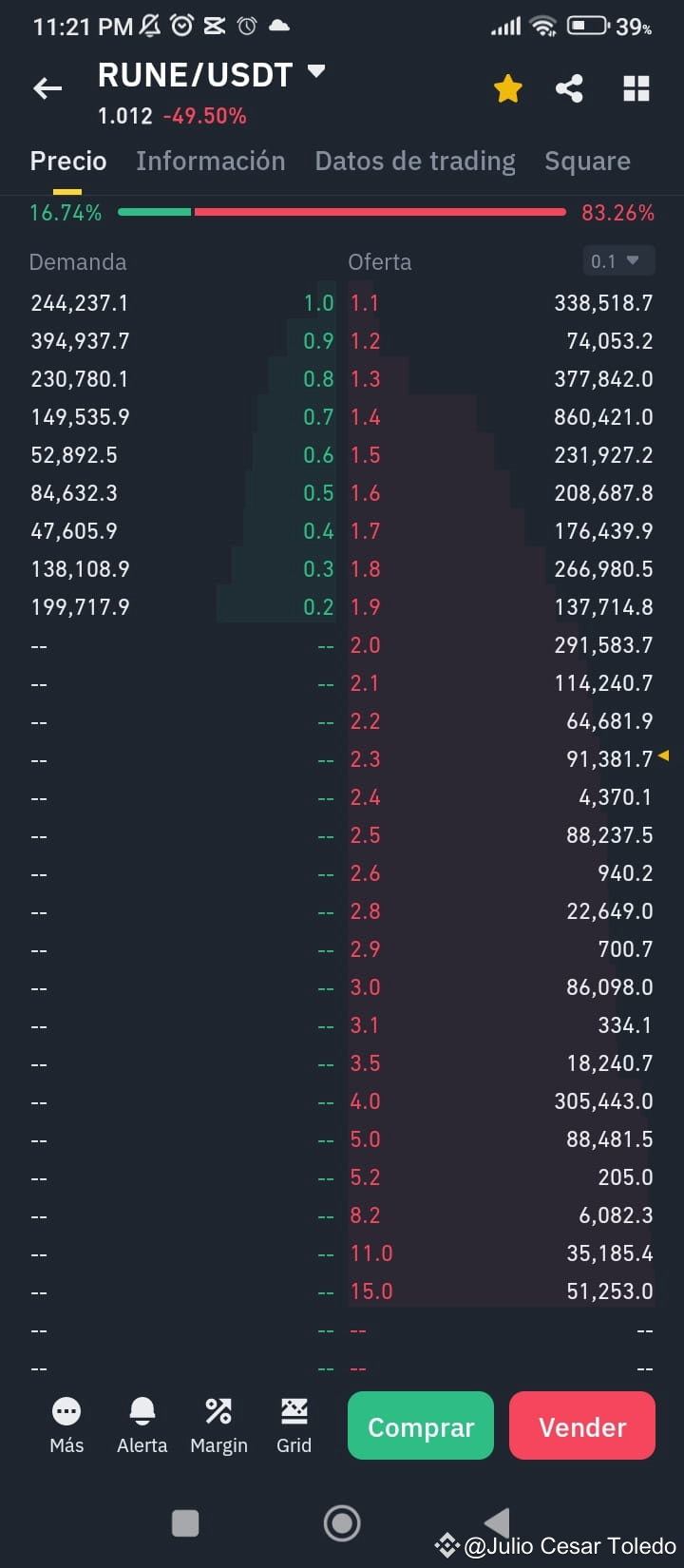Tap the Android recents square button
The width and height of the screenshot is (684, 1568).
[185, 1523]
